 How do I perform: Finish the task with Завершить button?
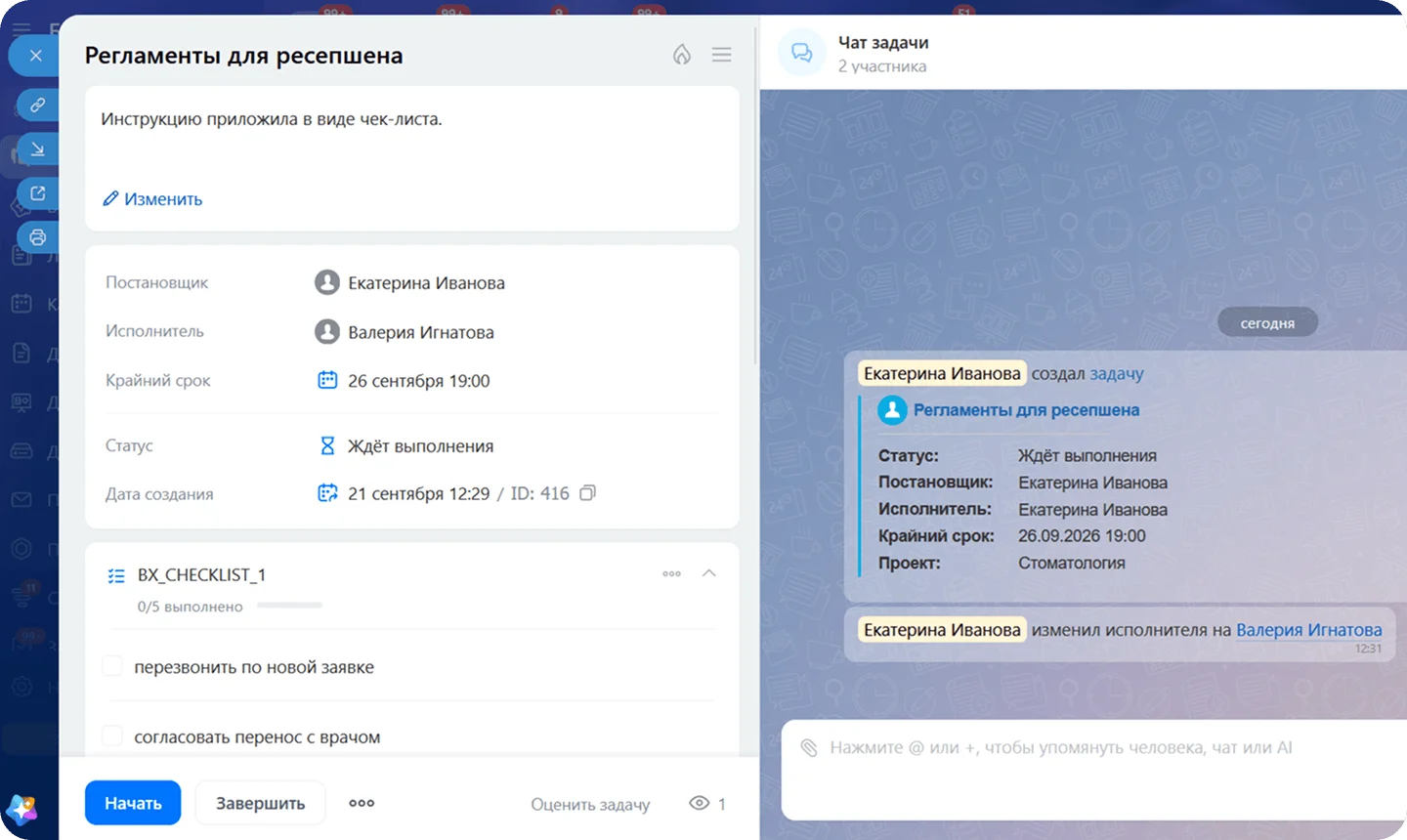pos(260,803)
